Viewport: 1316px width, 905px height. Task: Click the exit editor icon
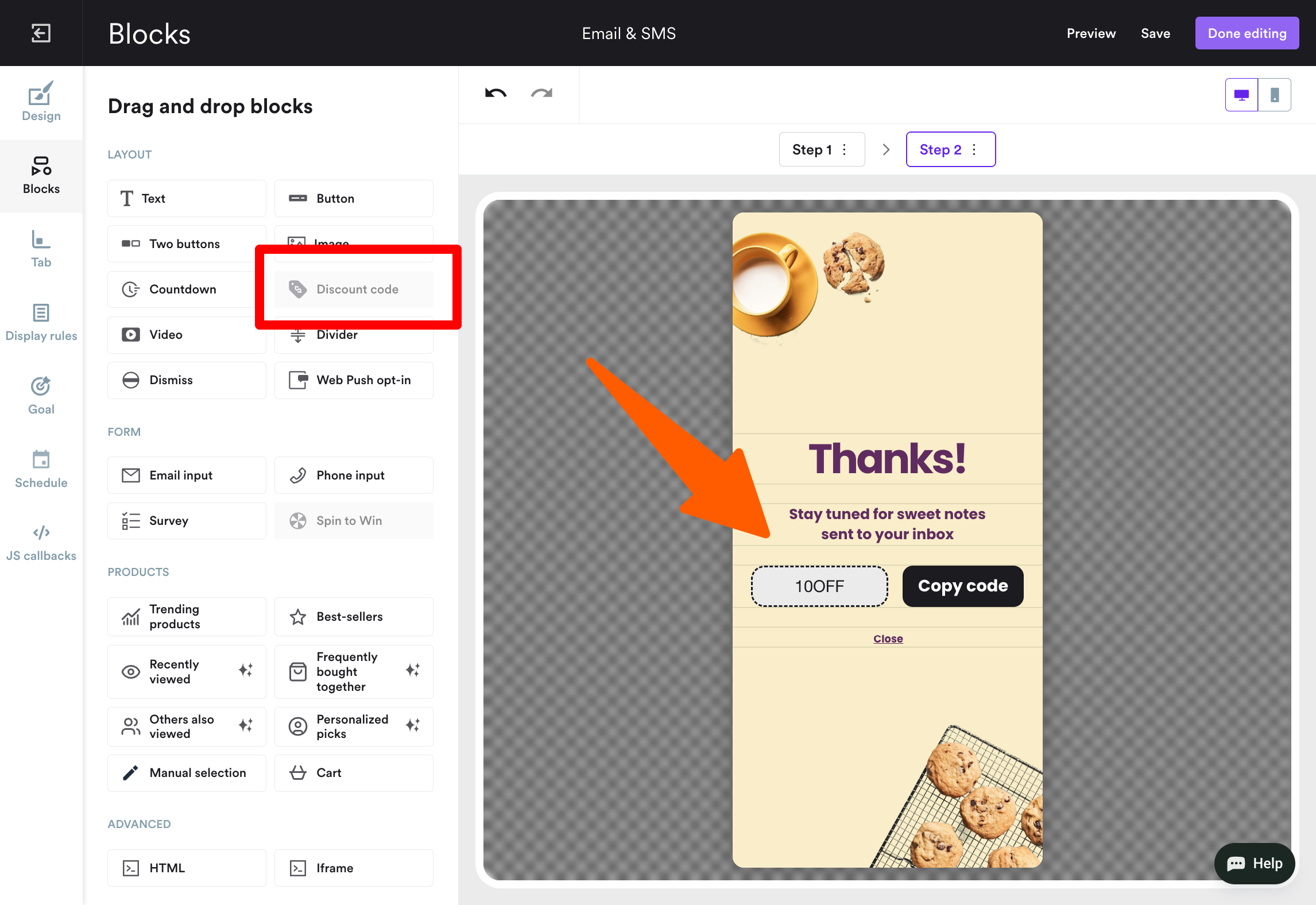point(41,33)
